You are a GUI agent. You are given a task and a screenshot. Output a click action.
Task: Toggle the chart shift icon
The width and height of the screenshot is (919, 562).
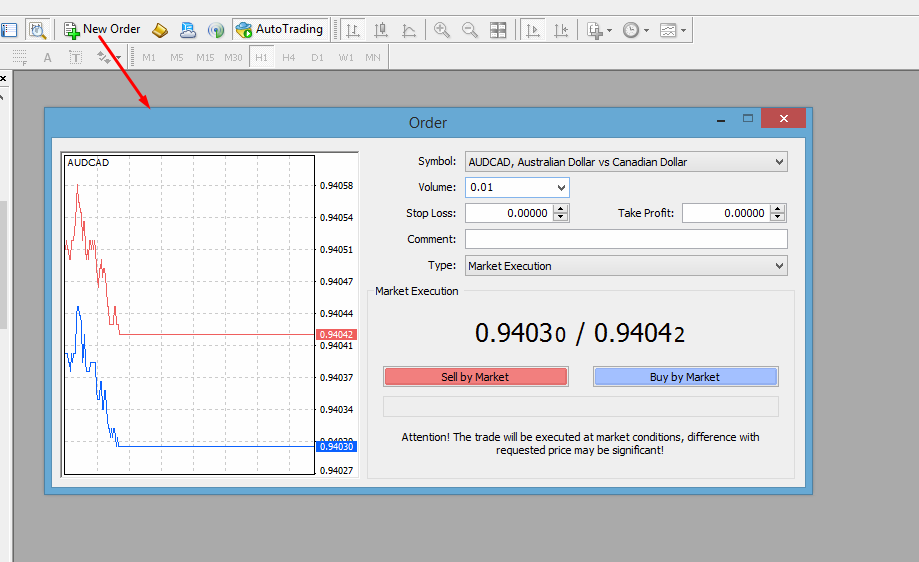pyautogui.click(x=561, y=30)
